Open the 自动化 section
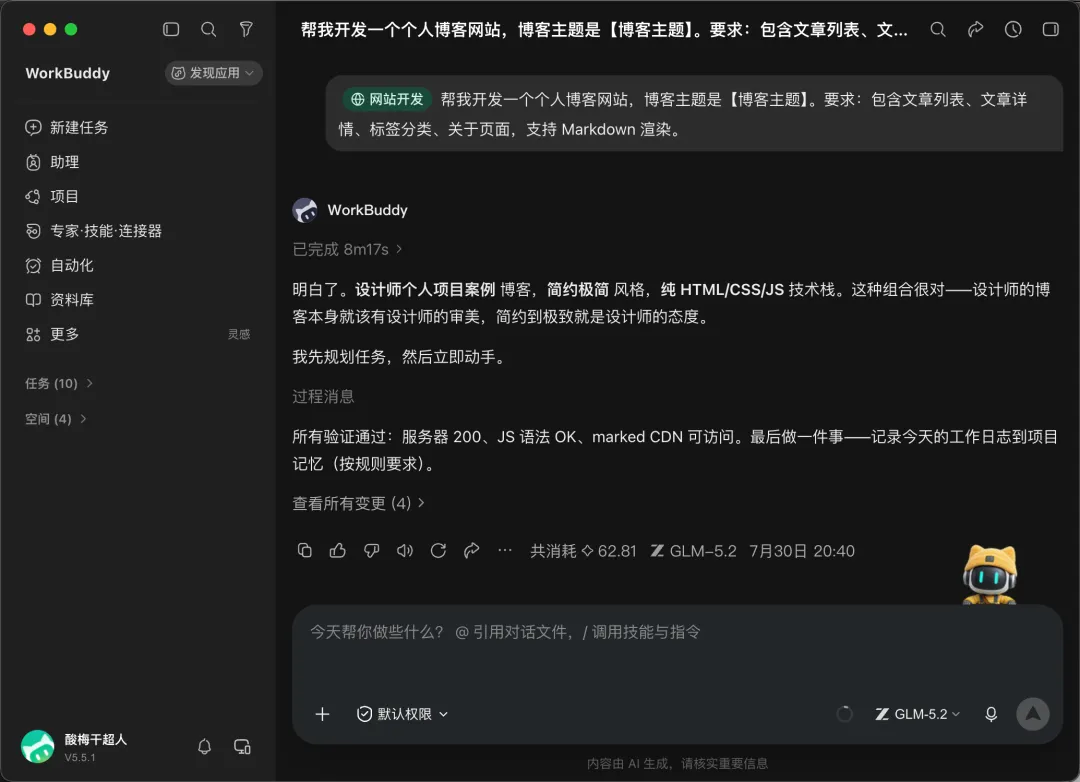Image resolution: width=1080 pixels, height=782 pixels. click(59, 265)
